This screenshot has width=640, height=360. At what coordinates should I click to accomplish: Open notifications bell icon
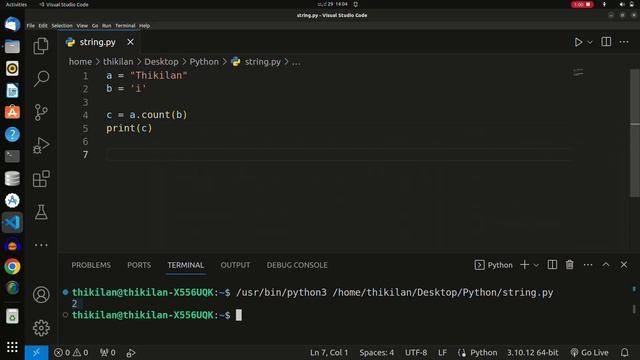(624, 352)
